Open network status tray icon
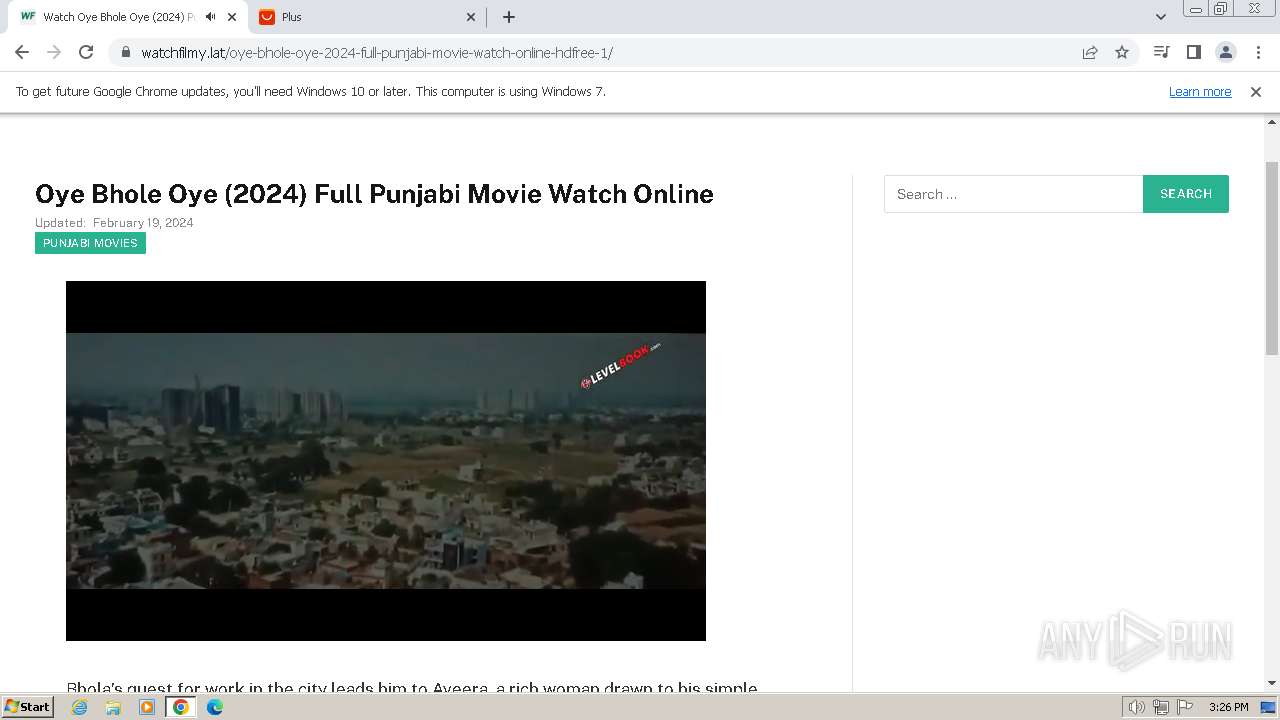 1161,707
